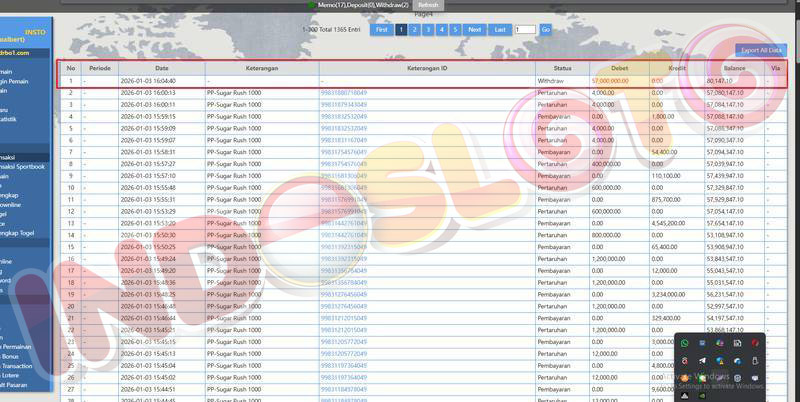
Task: Jump to page 5 of entries
Action: pyautogui.click(x=455, y=30)
